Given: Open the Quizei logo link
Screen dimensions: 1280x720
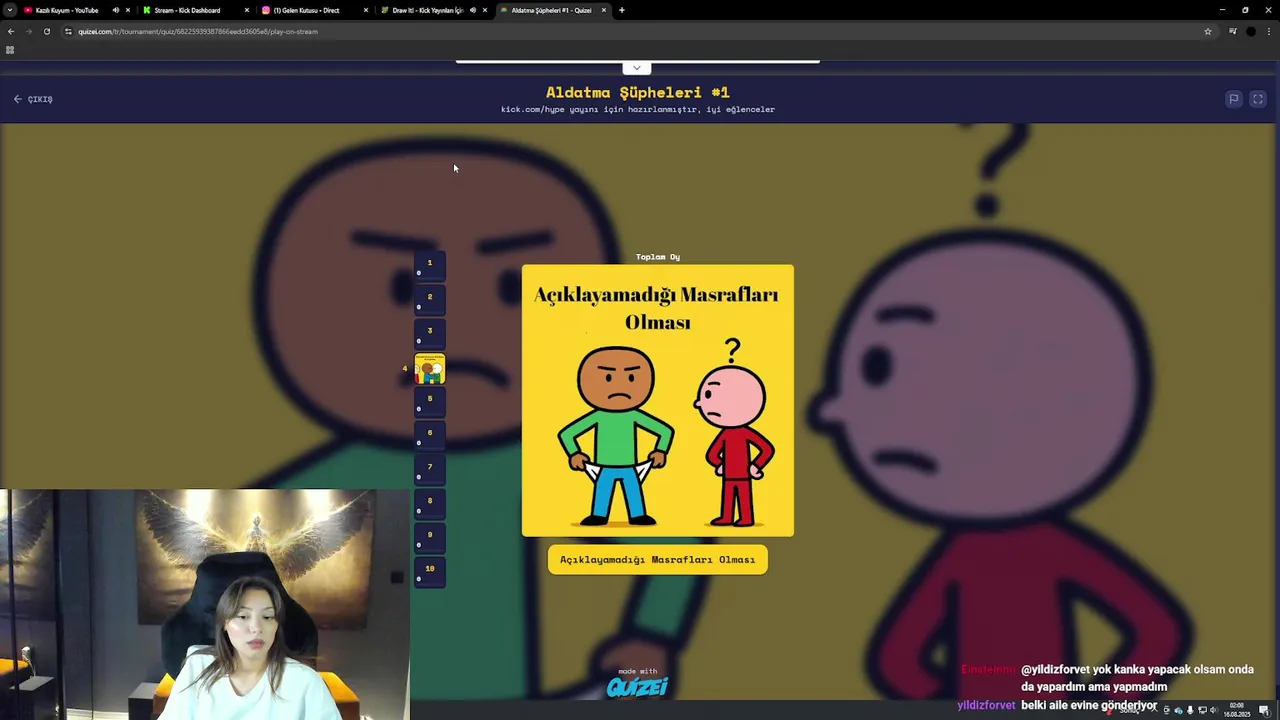Looking at the screenshot, I should (x=637, y=686).
